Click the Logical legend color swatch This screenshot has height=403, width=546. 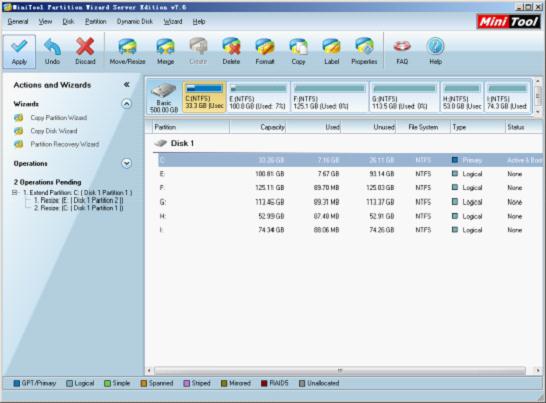coord(69,383)
